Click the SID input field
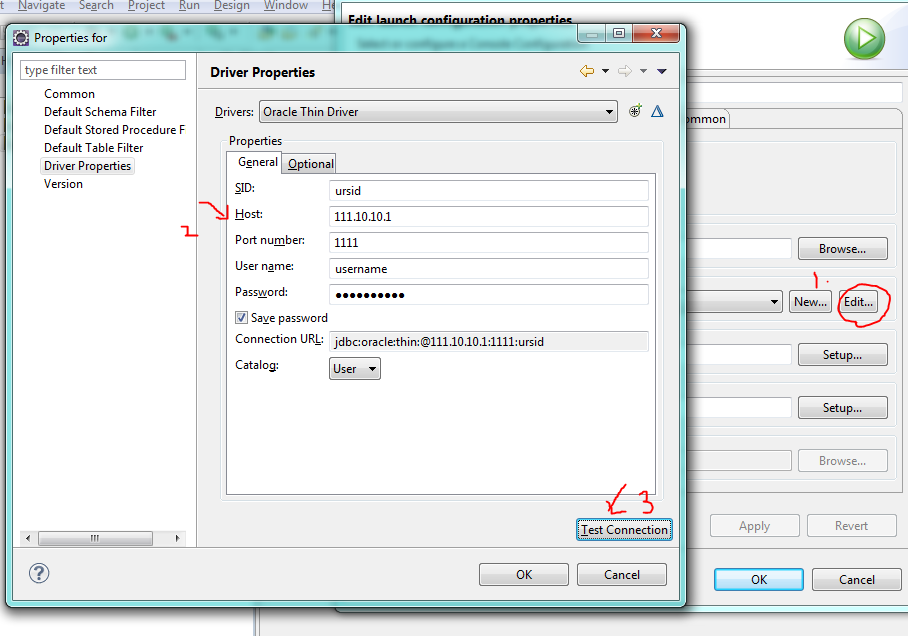 click(x=489, y=191)
